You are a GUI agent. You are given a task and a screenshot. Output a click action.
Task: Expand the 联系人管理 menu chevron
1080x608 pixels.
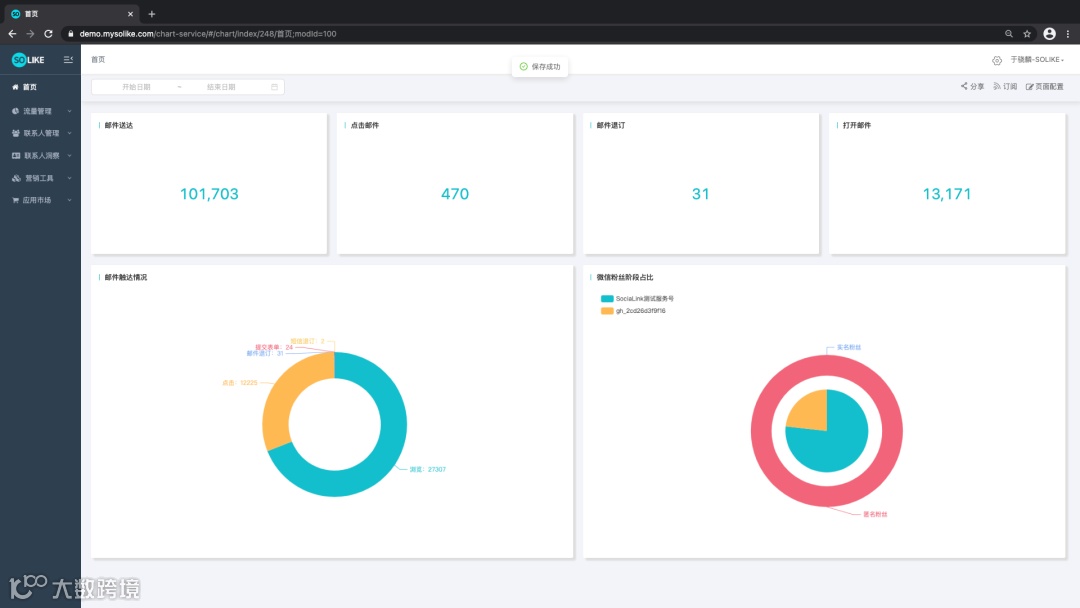tap(70, 133)
